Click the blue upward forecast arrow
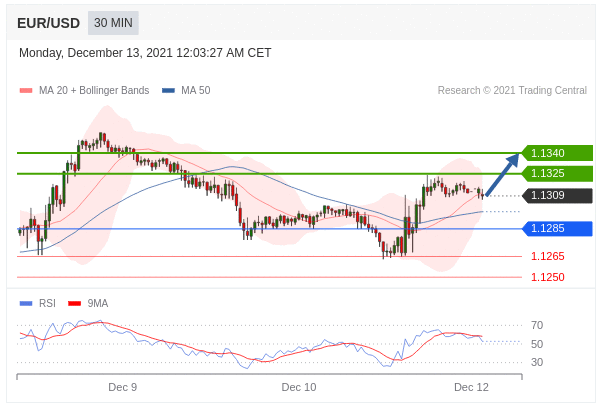Viewport: 598px width, 405px height. (x=503, y=174)
